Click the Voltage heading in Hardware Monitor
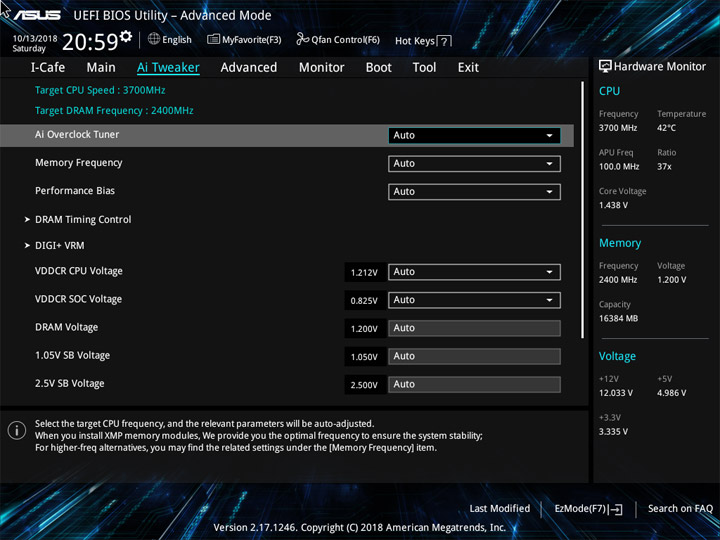720x540 pixels. [x=617, y=356]
